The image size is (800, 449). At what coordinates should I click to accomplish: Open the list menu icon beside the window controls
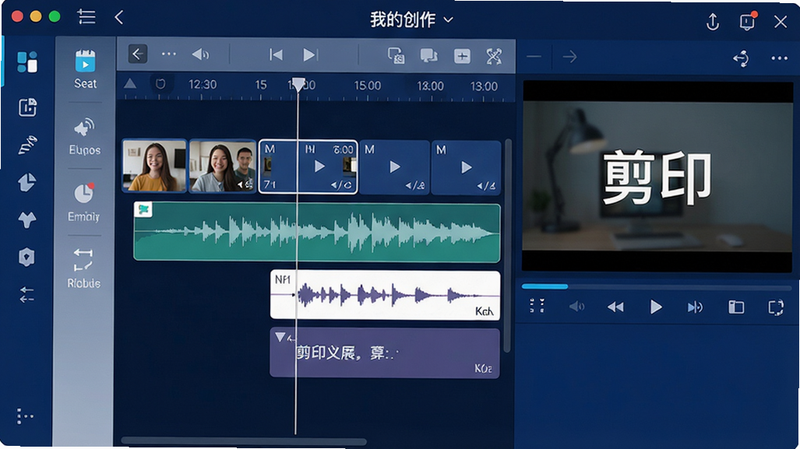[87, 17]
